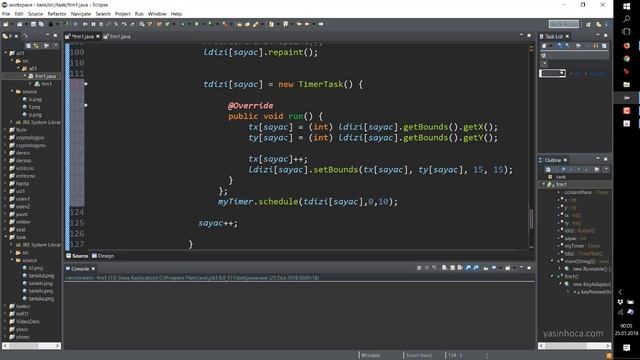The width and height of the screenshot is (640, 360).
Task: Open the File menu
Action: tap(6, 13)
